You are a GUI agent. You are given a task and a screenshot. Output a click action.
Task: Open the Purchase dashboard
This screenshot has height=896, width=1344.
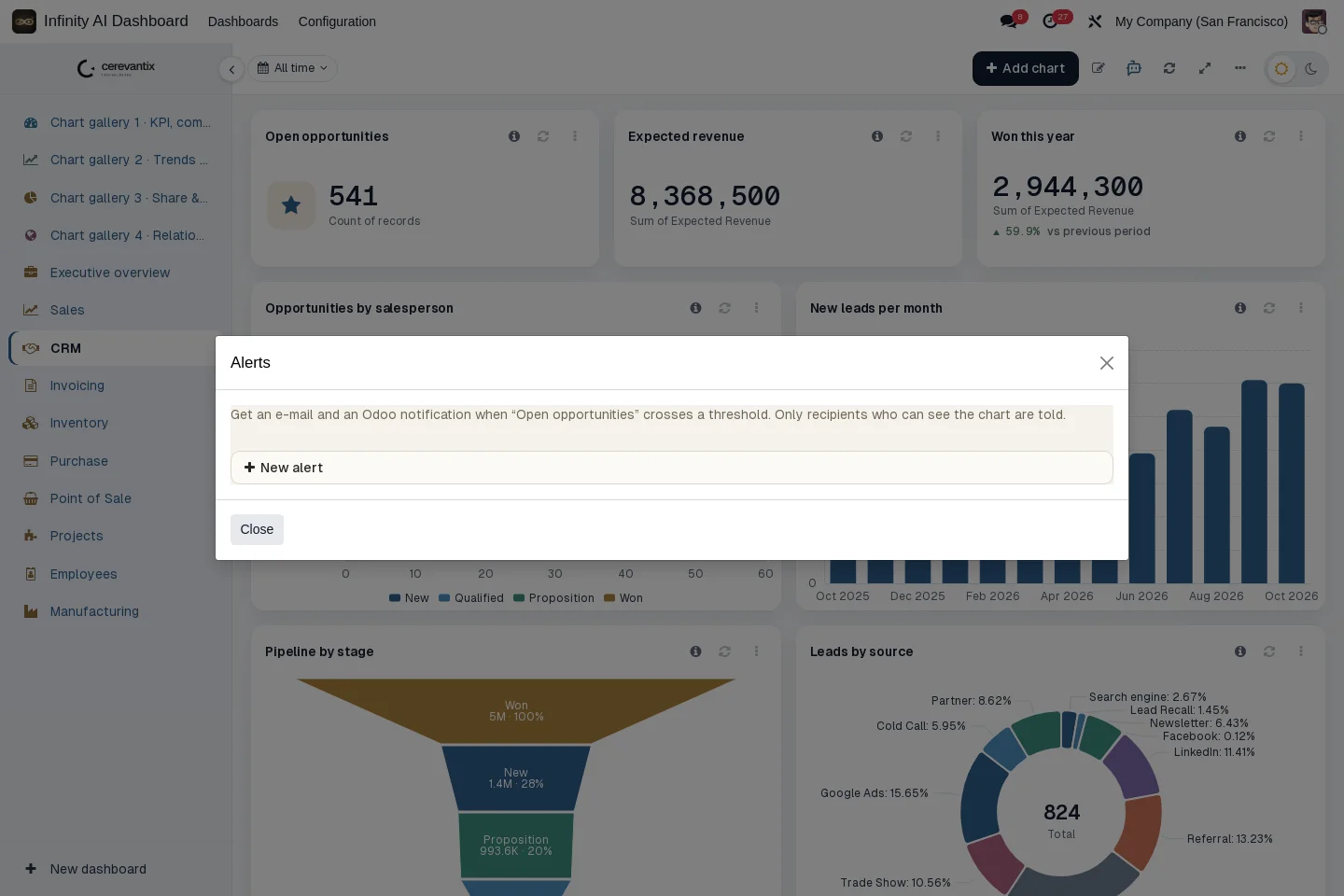pyautogui.click(x=117, y=461)
